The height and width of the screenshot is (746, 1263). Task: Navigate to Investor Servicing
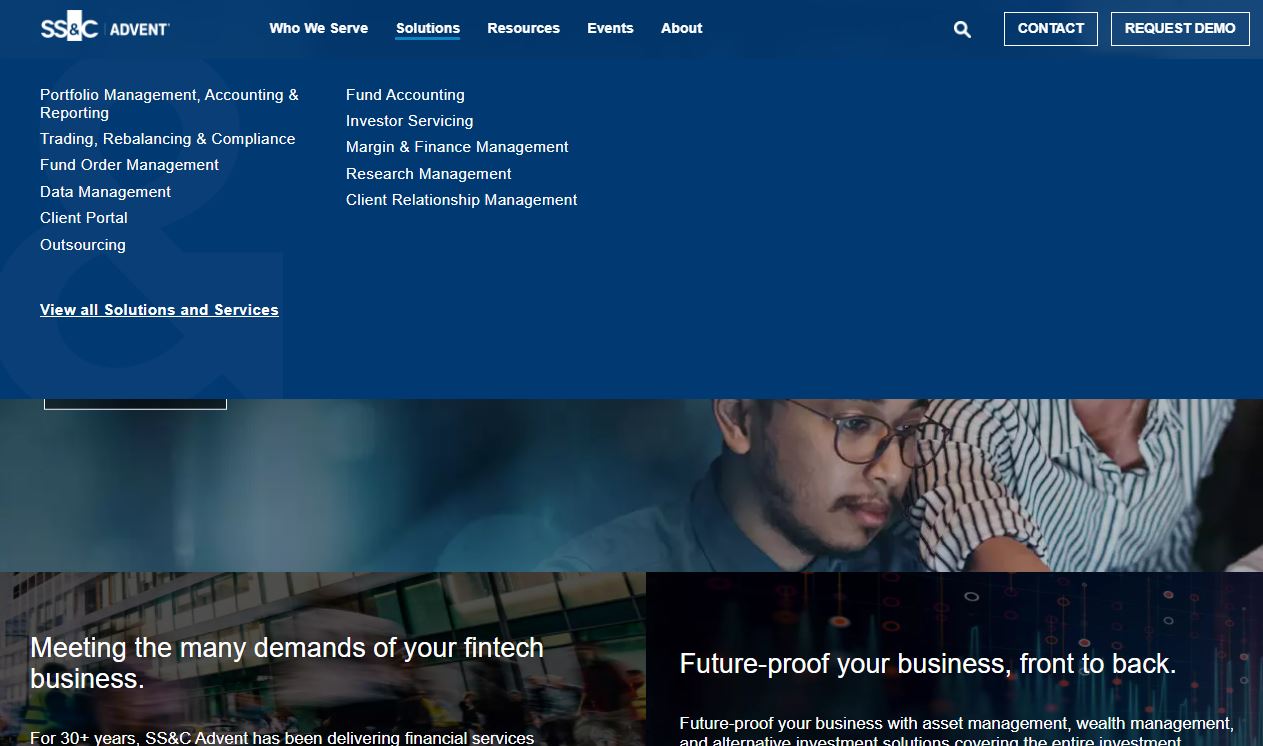click(x=409, y=121)
